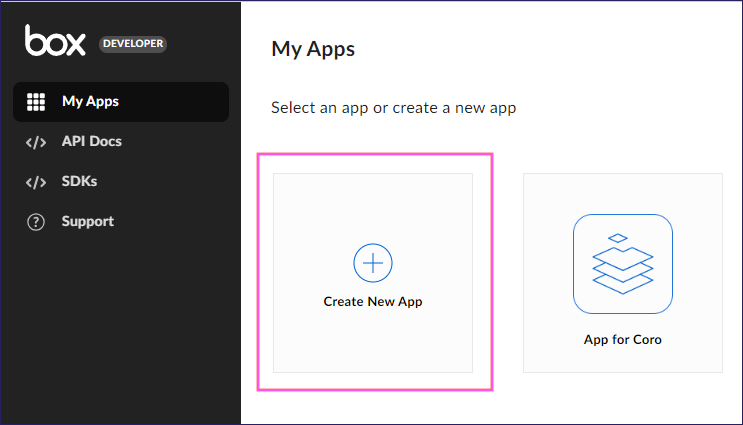743x425 pixels.
Task: Go to the SDKs sidebar item
Action: pos(79,182)
